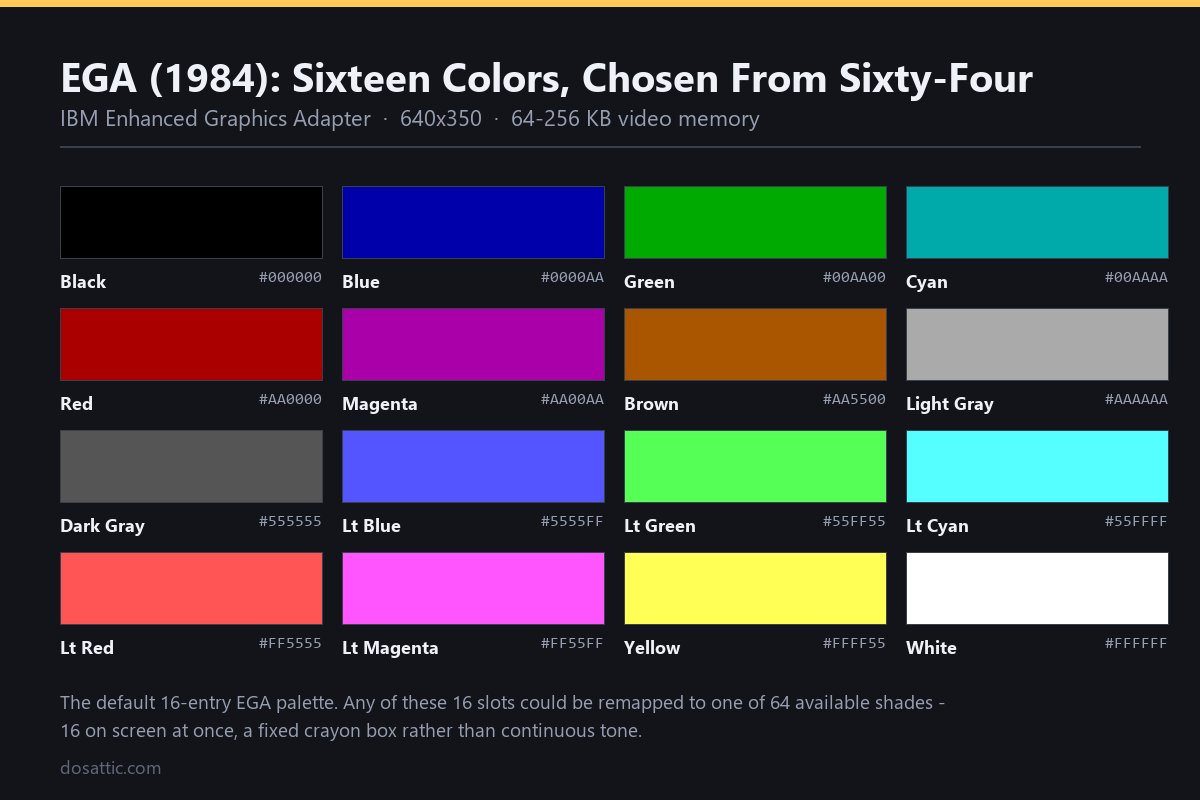Viewport: 1200px width, 800px height.
Task: Choose the White color swatch
Action: (x=1037, y=588)
